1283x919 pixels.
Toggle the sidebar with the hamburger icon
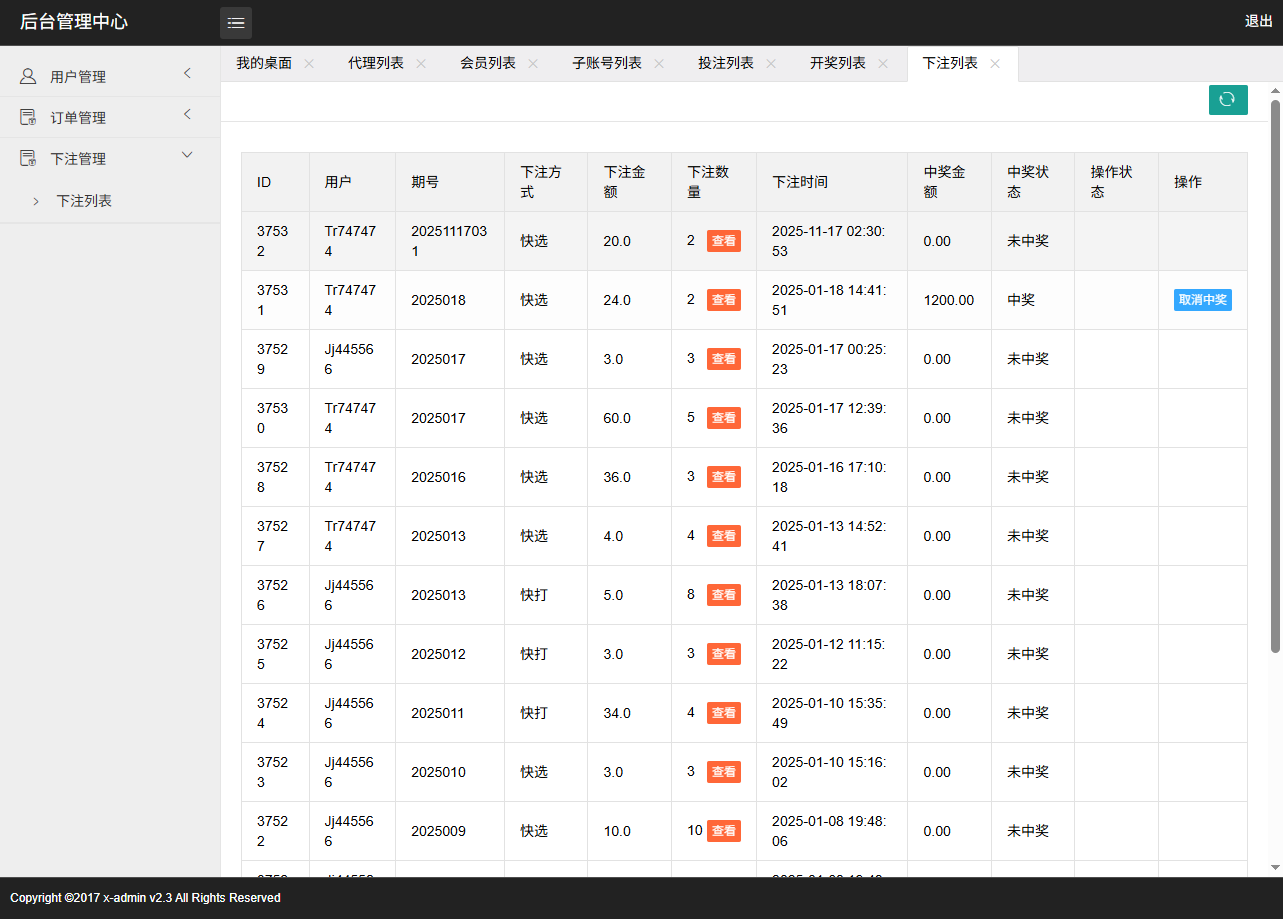[x=236, y=22]
